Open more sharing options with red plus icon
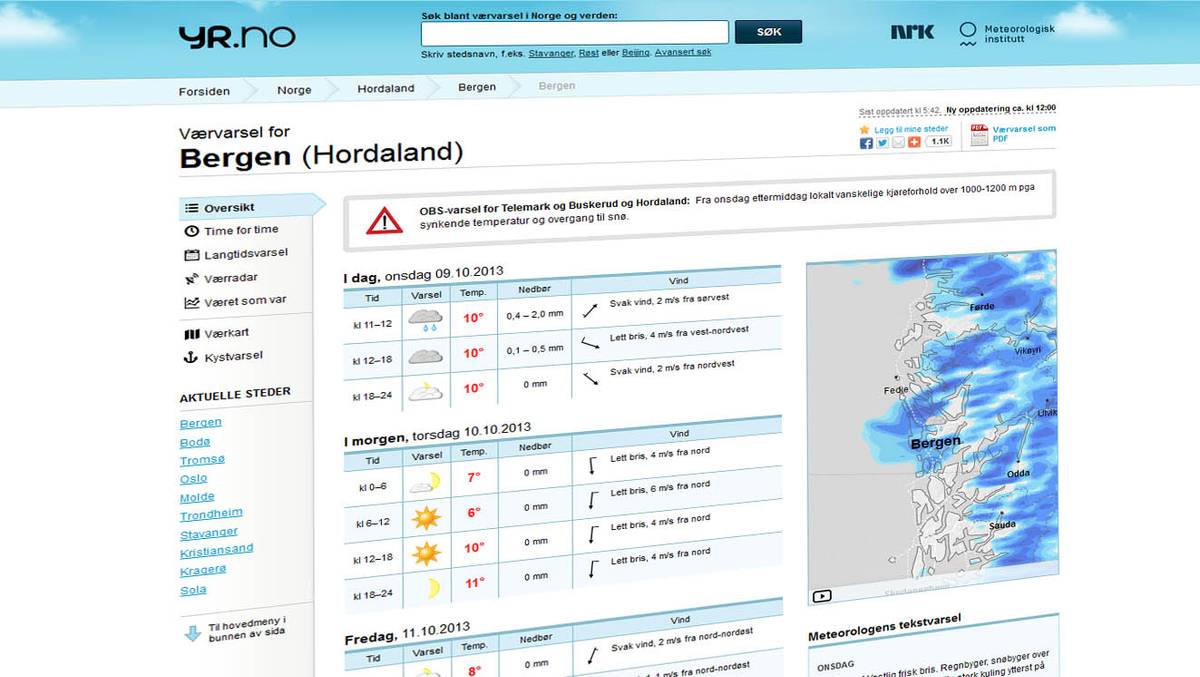The image size is (1200, 677). click(914, 143)
